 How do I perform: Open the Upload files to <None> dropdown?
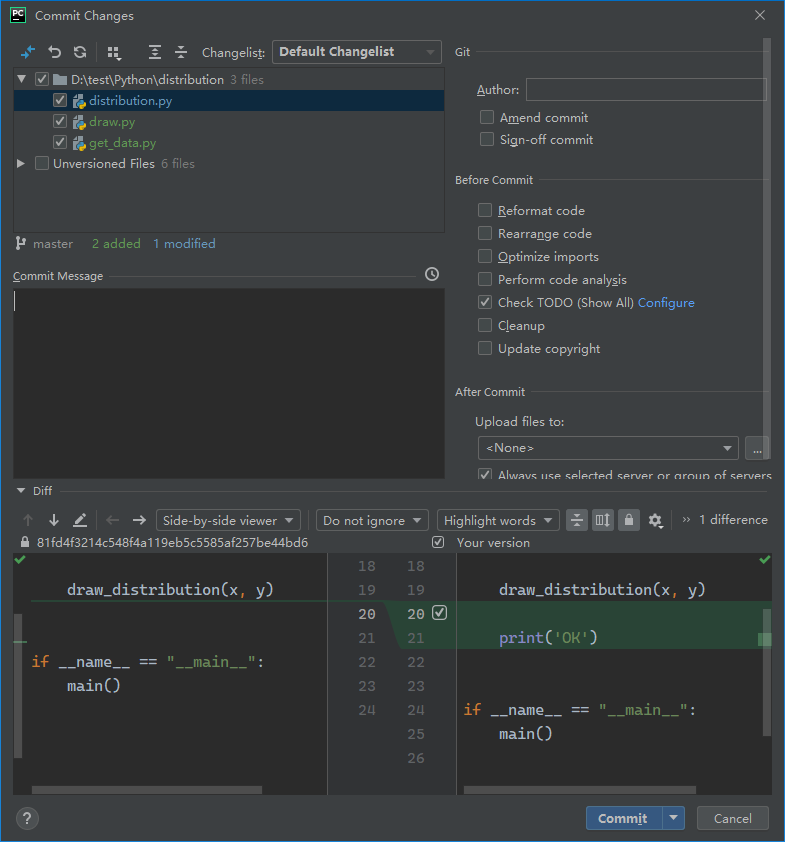pos(608,448)
